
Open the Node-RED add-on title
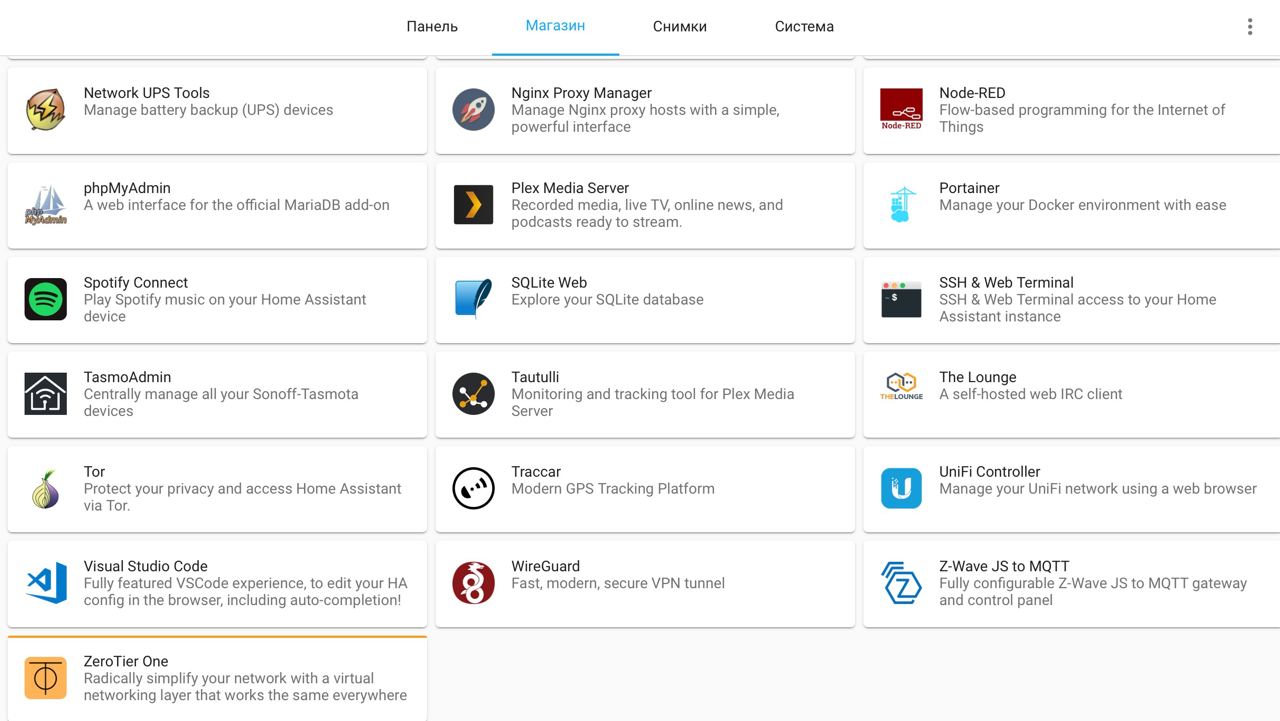972,93
